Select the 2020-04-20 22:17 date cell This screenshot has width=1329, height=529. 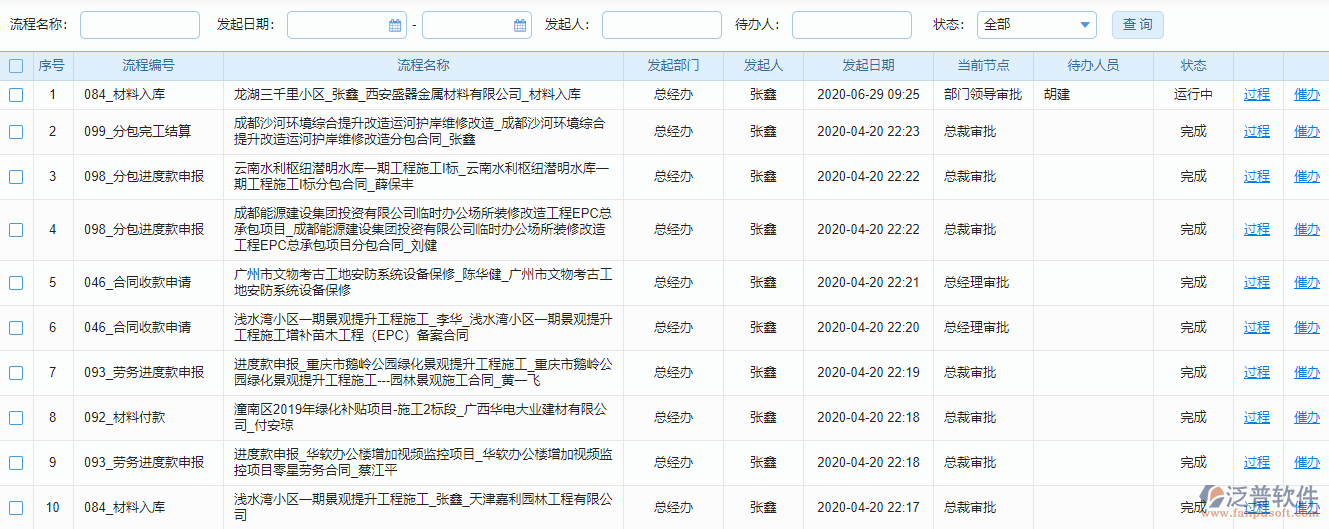tap(868, 508)
